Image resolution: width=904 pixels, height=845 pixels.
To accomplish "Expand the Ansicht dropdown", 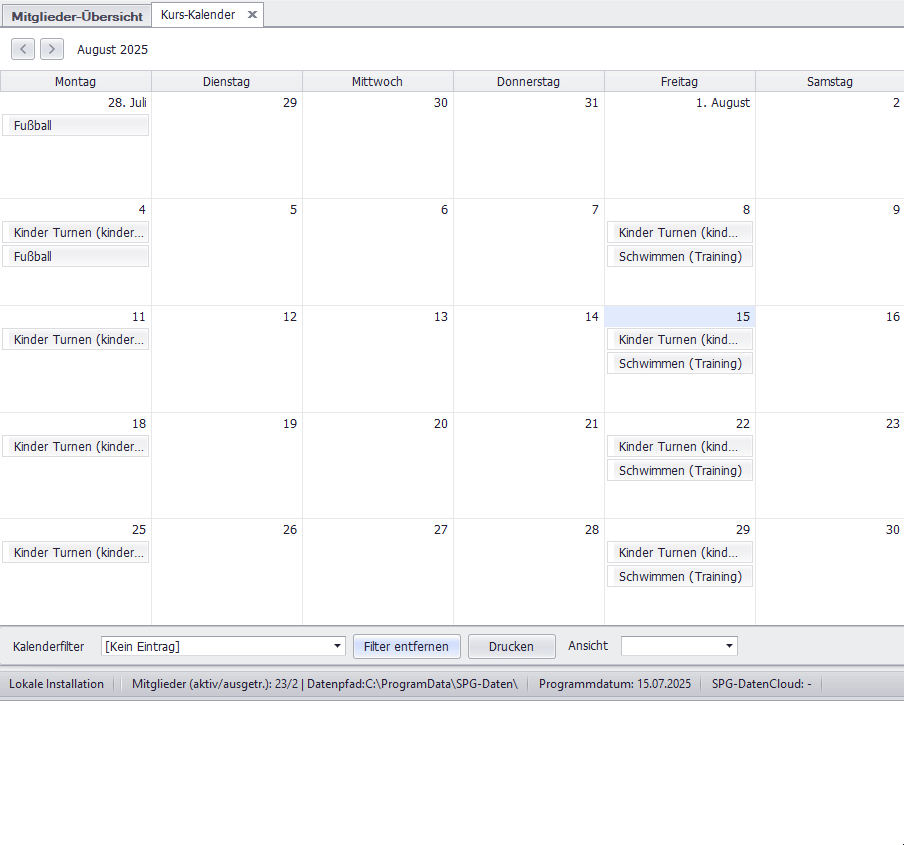I will [730, 647].
